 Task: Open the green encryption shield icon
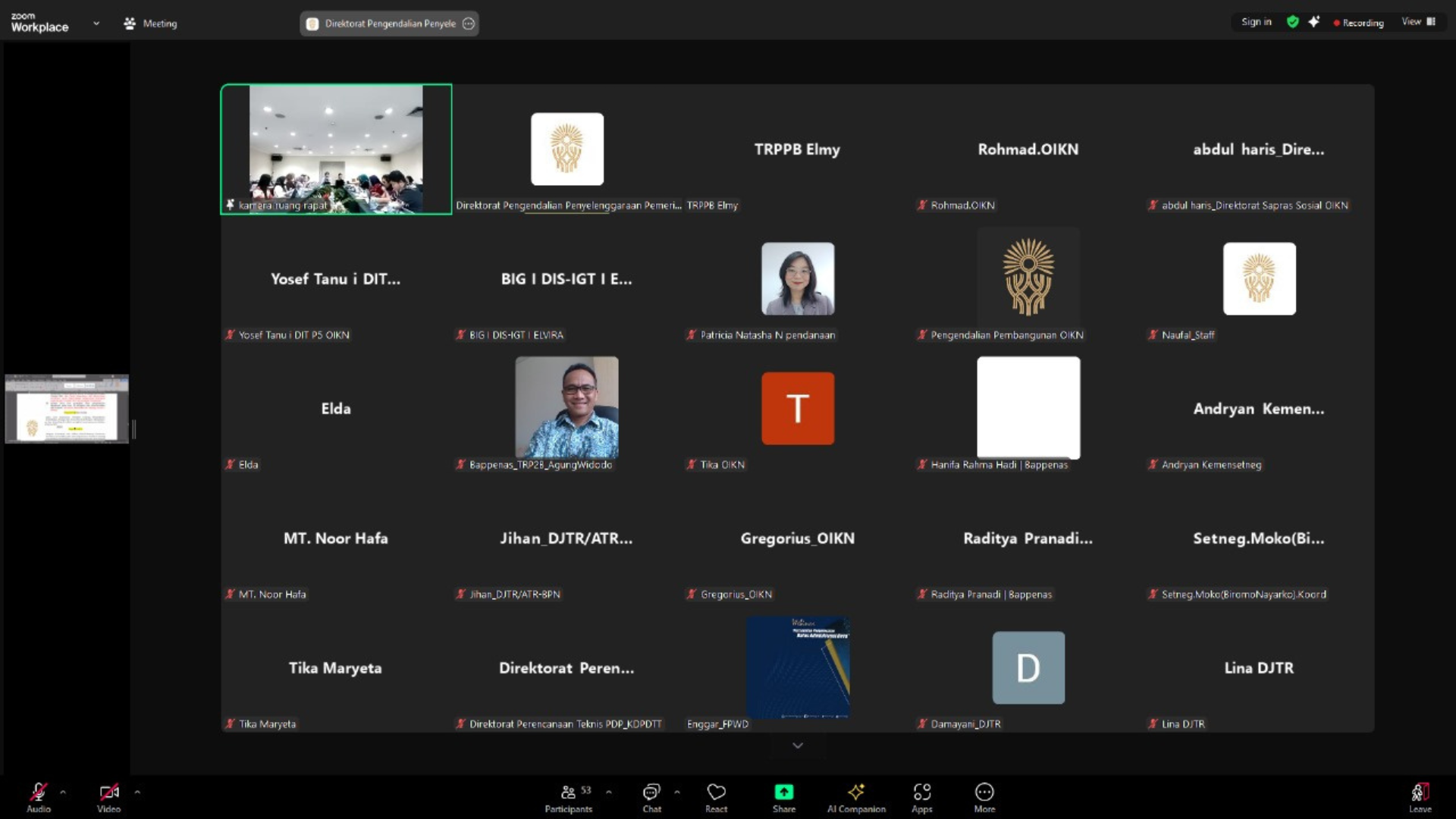point(1293,22)
